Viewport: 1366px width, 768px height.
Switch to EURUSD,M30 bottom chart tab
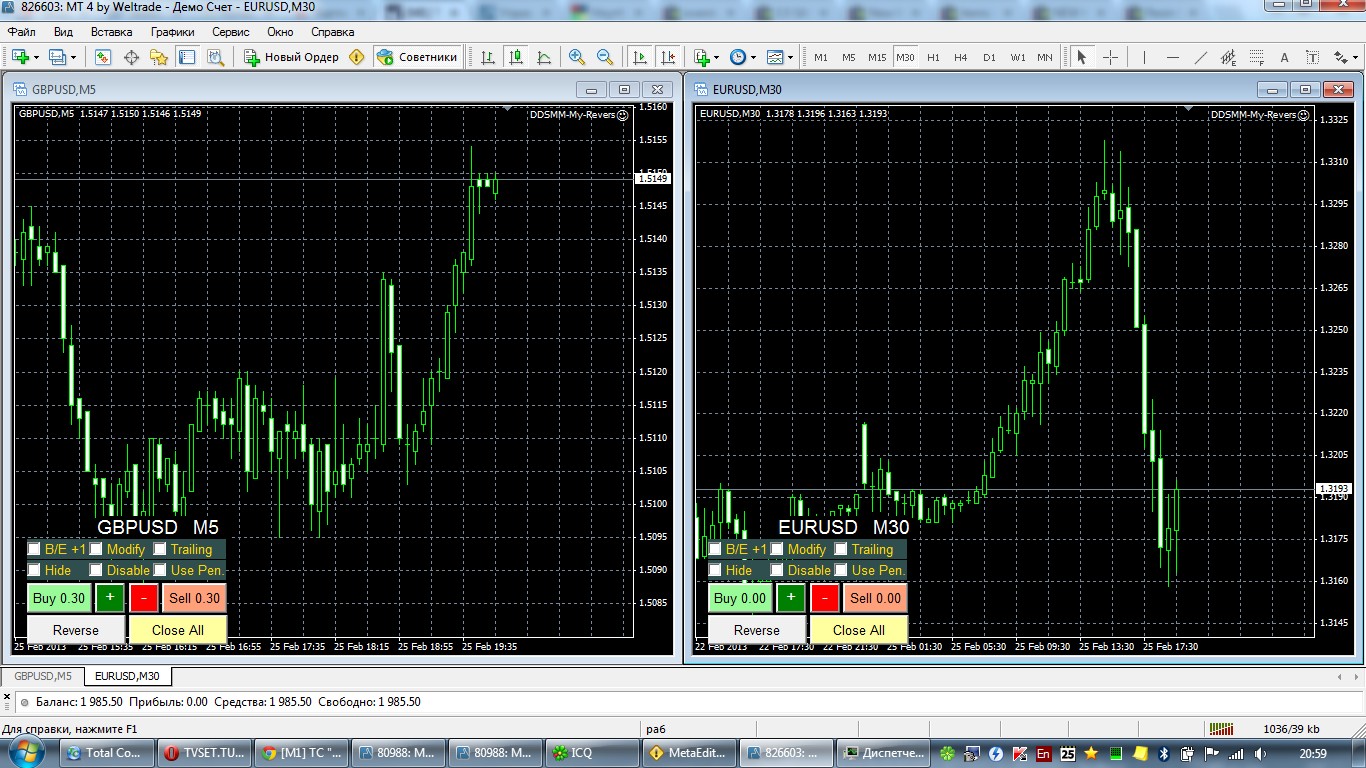coord(127,676)
